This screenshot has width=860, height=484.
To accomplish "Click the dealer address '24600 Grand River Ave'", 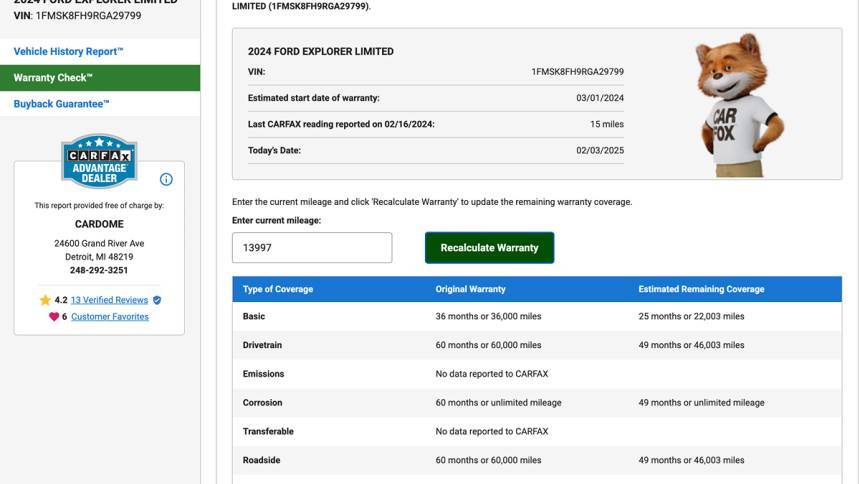I will 99,244.
